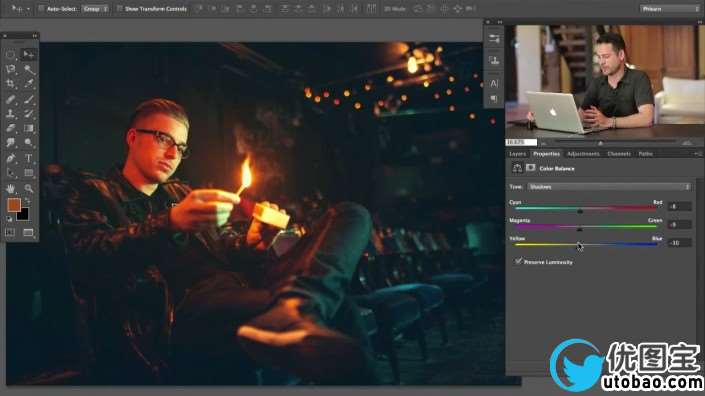The height and width of the screenshot is (396, 705).
Task: Open the workspace switcher dropdown at top right
Action: (x=669, y=9)
